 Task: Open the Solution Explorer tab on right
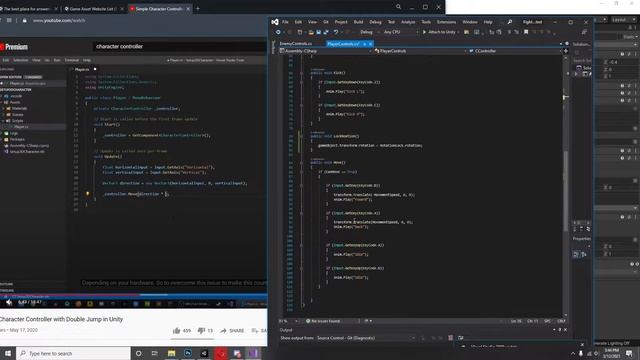tap(581, 44)
